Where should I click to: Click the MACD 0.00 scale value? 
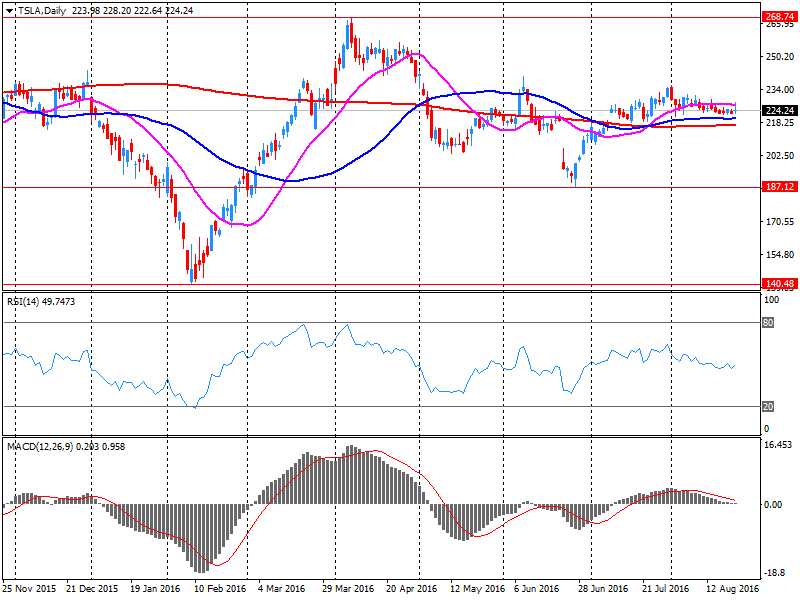pos(773,505)
